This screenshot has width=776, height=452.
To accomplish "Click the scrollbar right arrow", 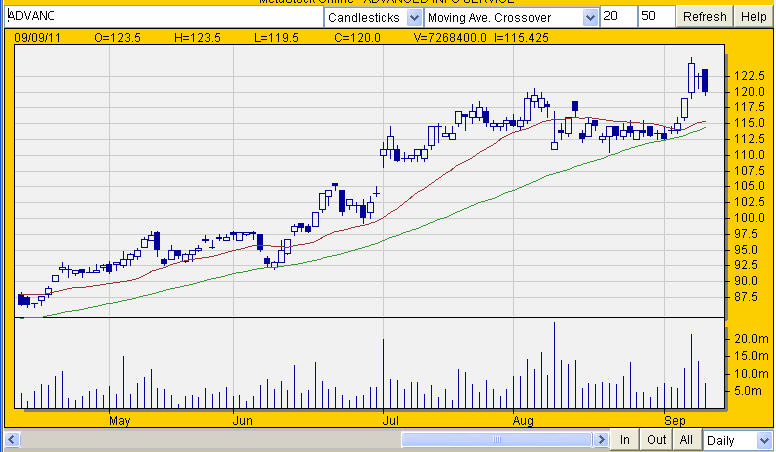I will [601, 440].
